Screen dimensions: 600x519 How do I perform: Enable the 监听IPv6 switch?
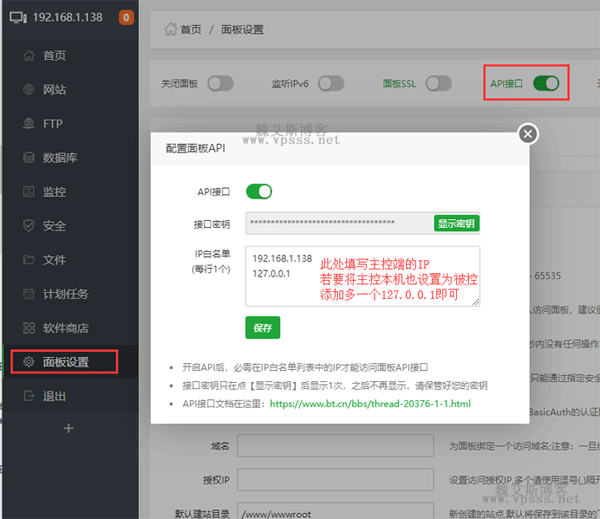click(331, 84)
